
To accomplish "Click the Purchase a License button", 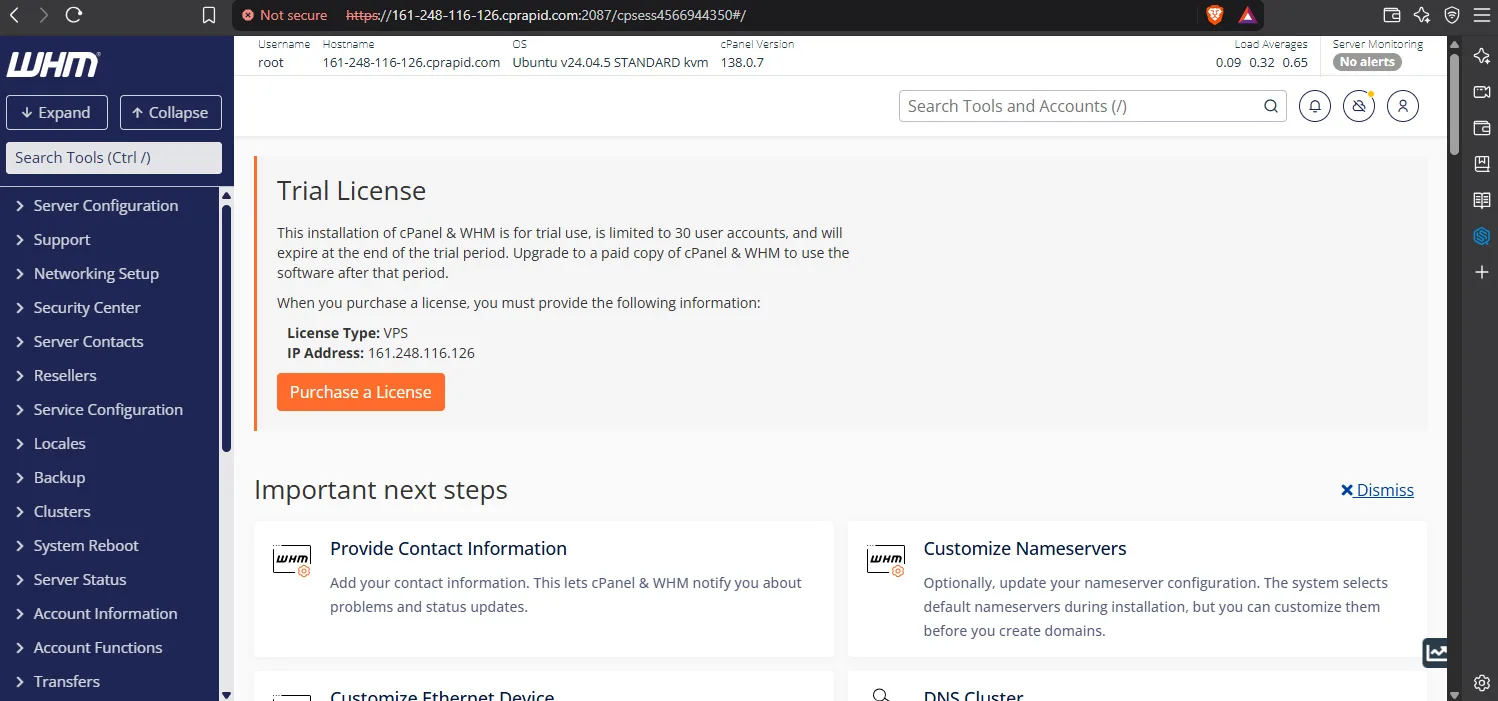I will pyautogui.click(x=361, y=392).
